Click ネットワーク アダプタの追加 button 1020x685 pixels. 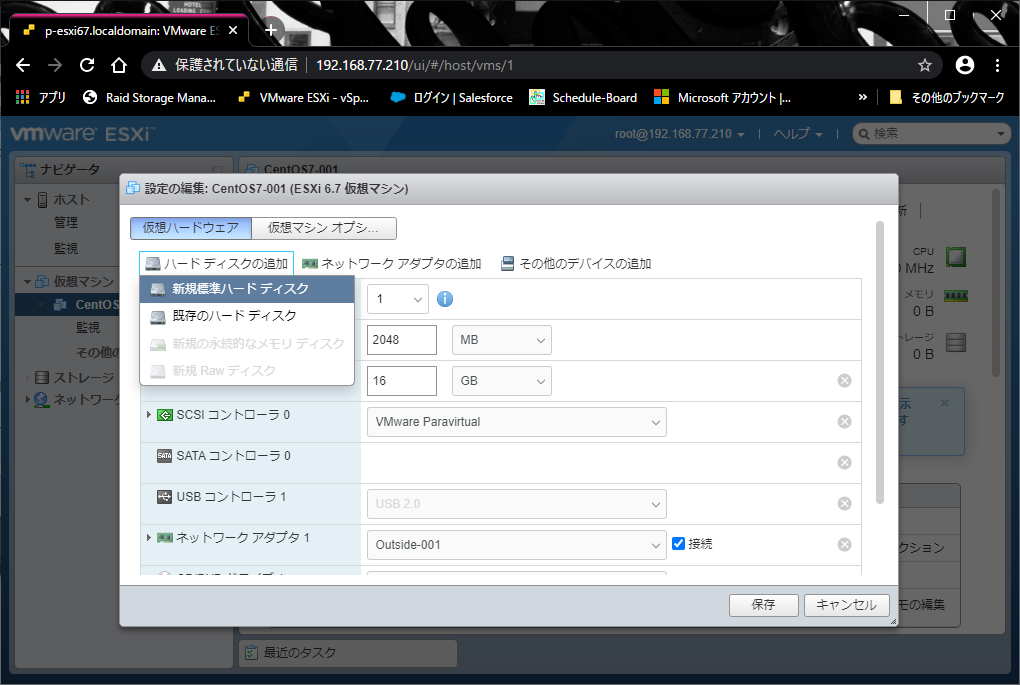pyautogui.click(x=392, y=263)
